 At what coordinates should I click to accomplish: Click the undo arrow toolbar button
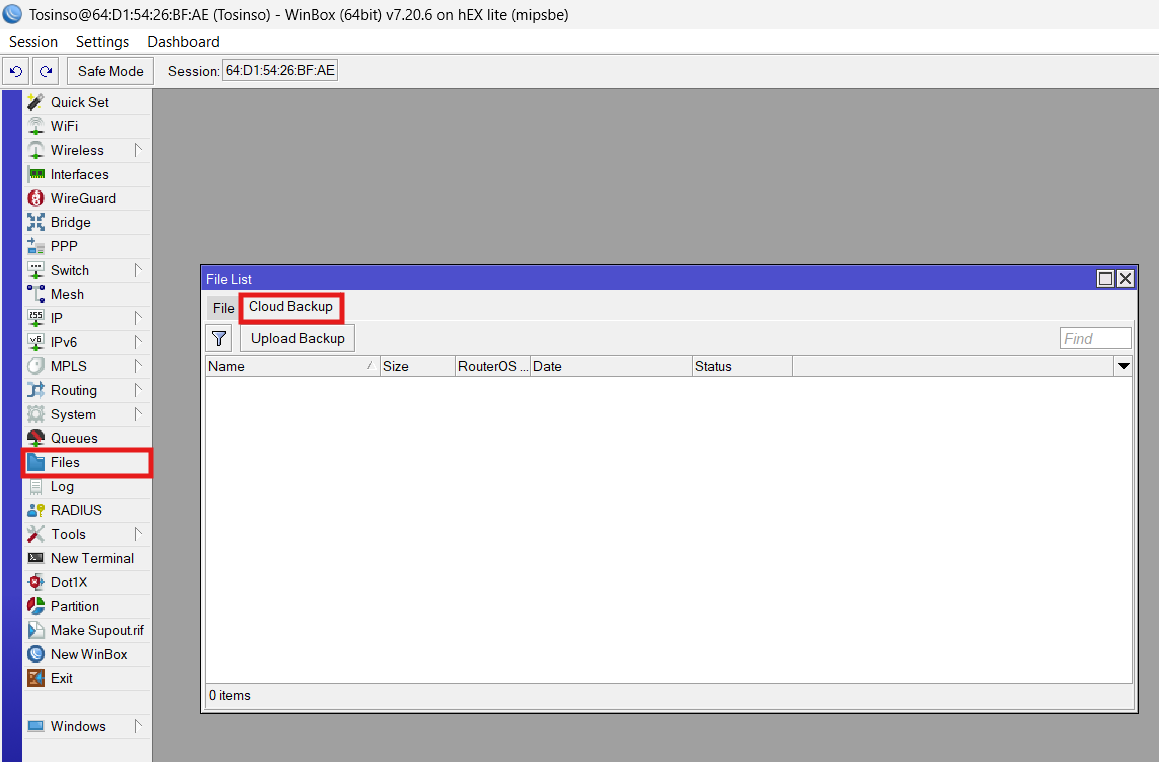click(16, 71)
